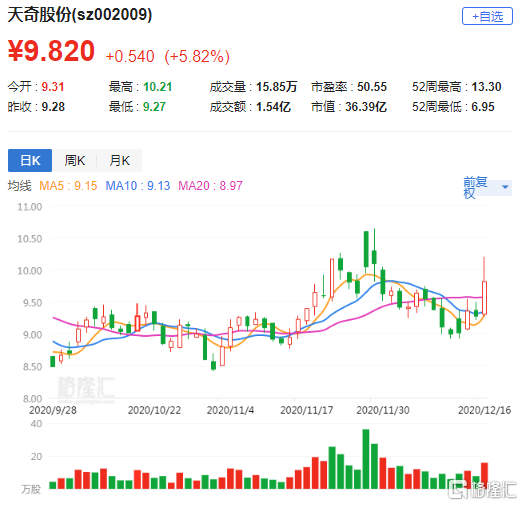
Task: Switch to the 日K daily chart tab
Action: (x=30, y=160)
